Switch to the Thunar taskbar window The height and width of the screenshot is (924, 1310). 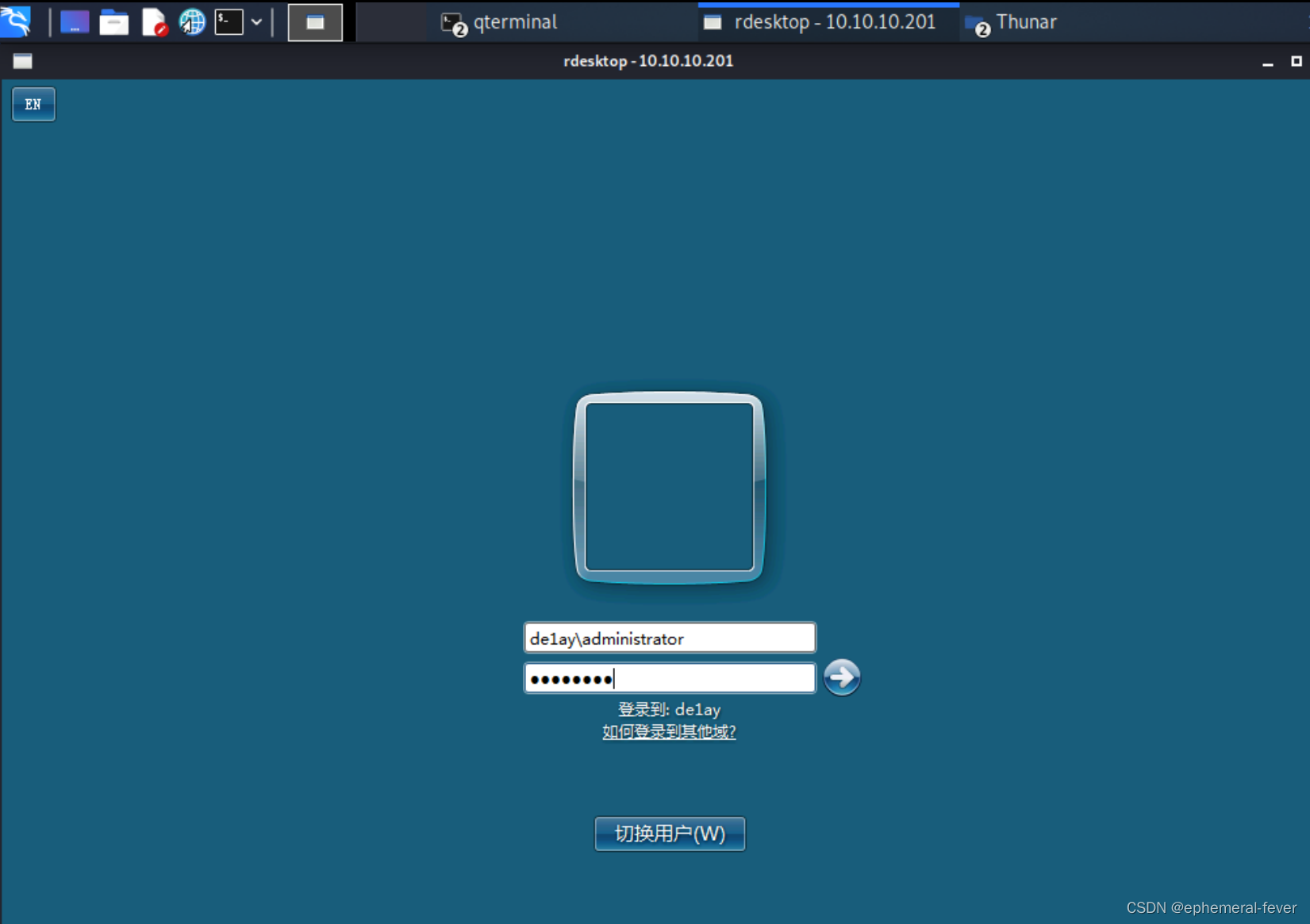pyautogui.click(x=1011, y=22)
